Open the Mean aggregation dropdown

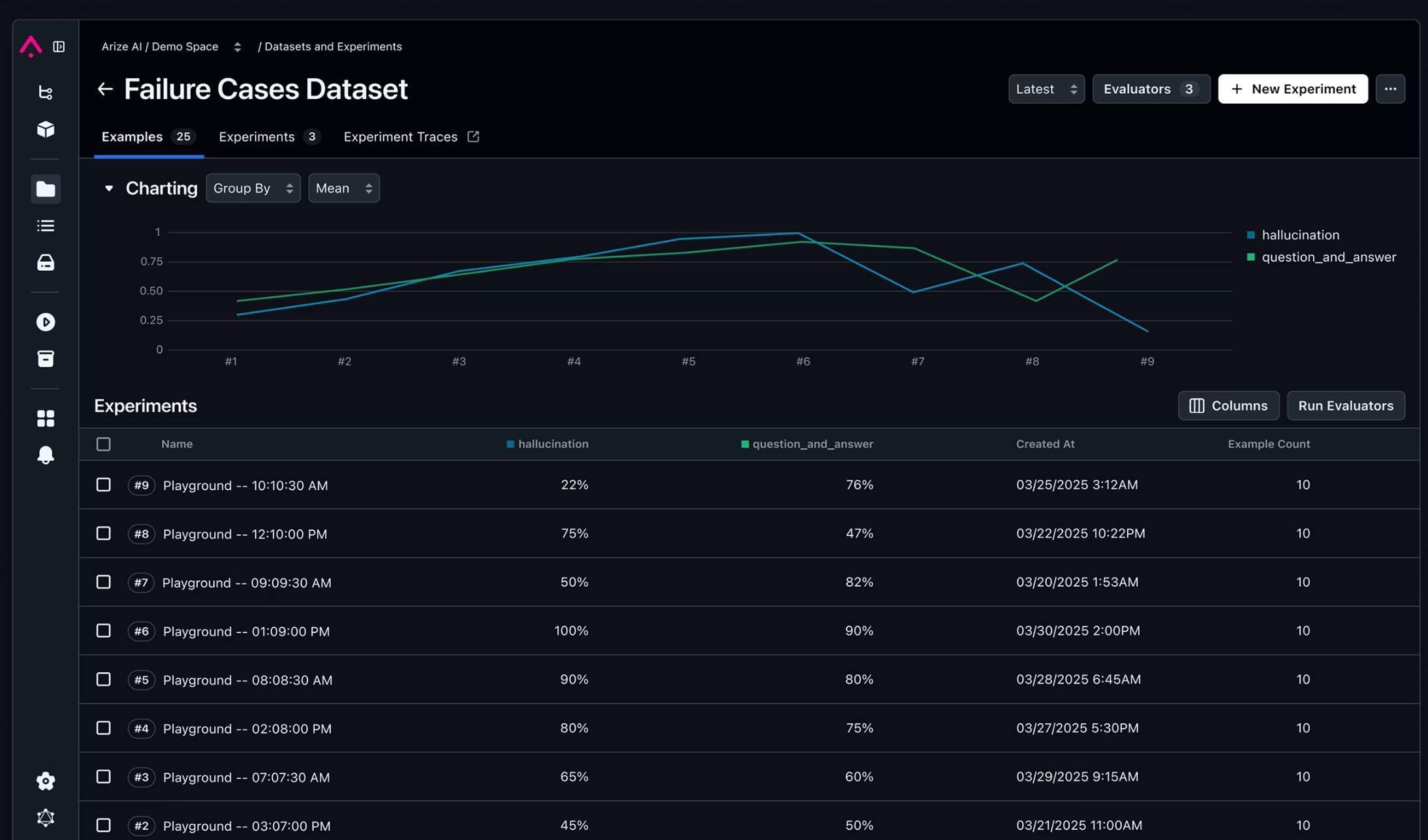point(343,188)
